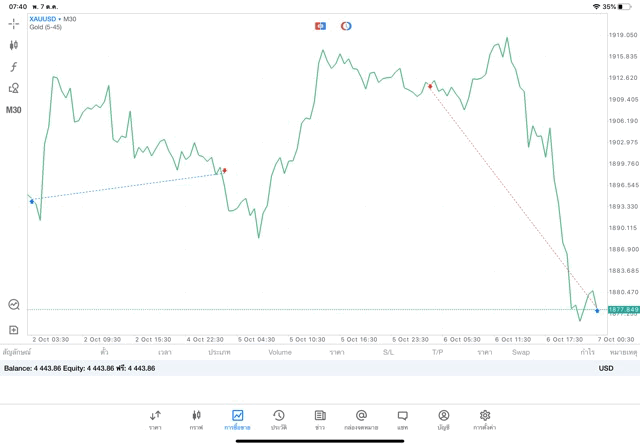
Task: Open the บัญชี accounts tab
Action: [x=443, y=419]
